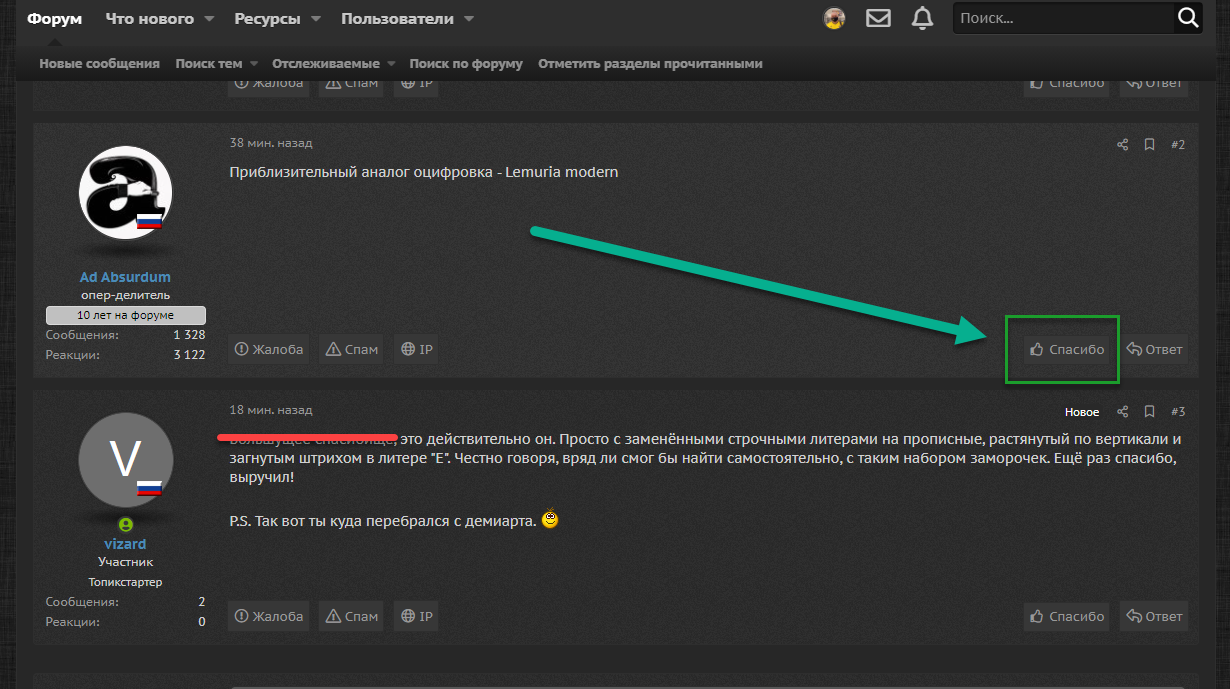Screen dimensions: 1230x689
Task: Open the user avatar icon in header
Action: pyautogui.click(x=834, y=18)
